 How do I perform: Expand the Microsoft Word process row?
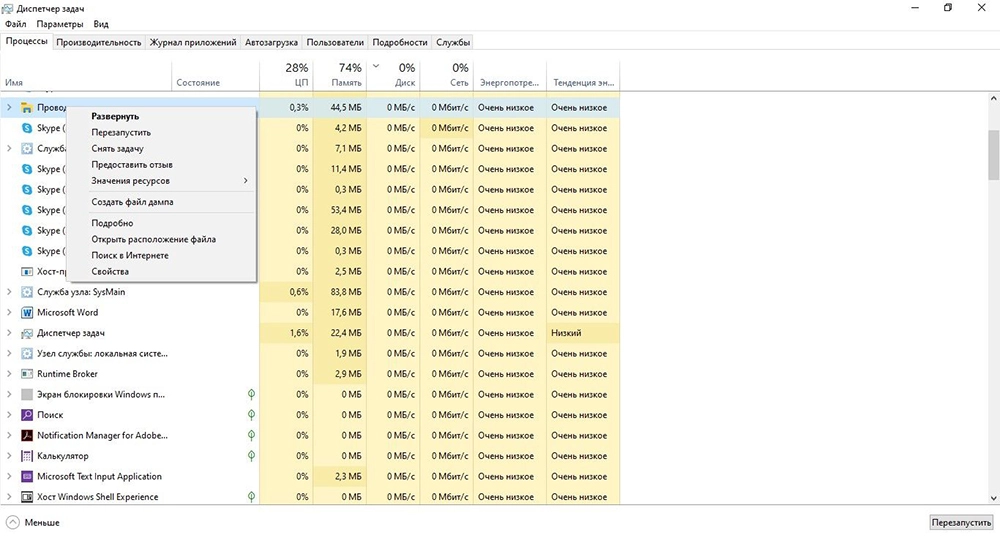(x=9, y=312)
